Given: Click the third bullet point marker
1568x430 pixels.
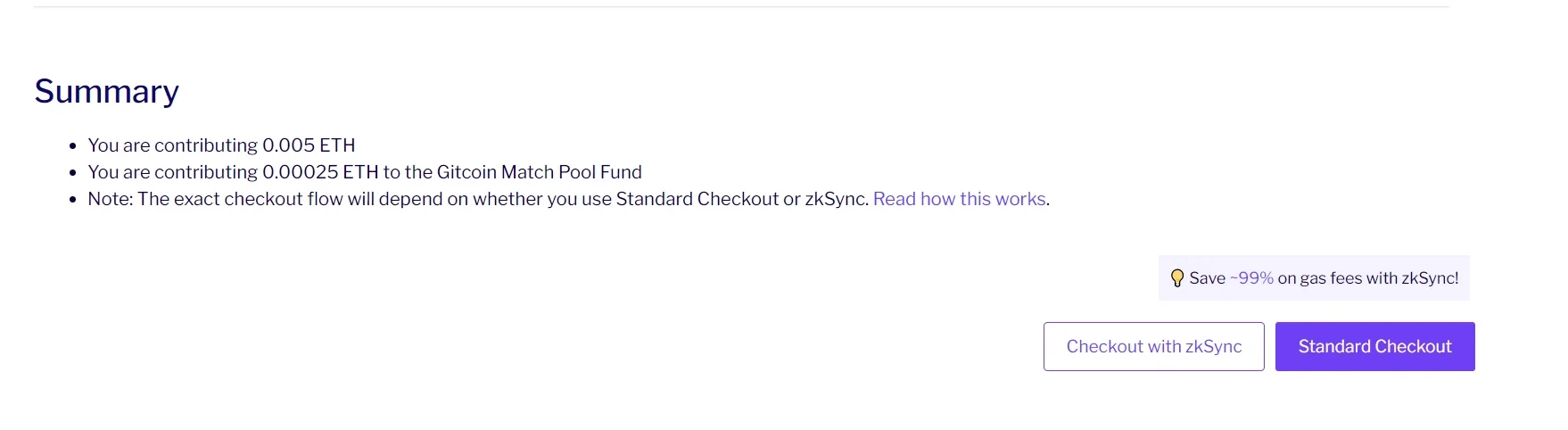Looking at the screenshot, I should (73, 200).
